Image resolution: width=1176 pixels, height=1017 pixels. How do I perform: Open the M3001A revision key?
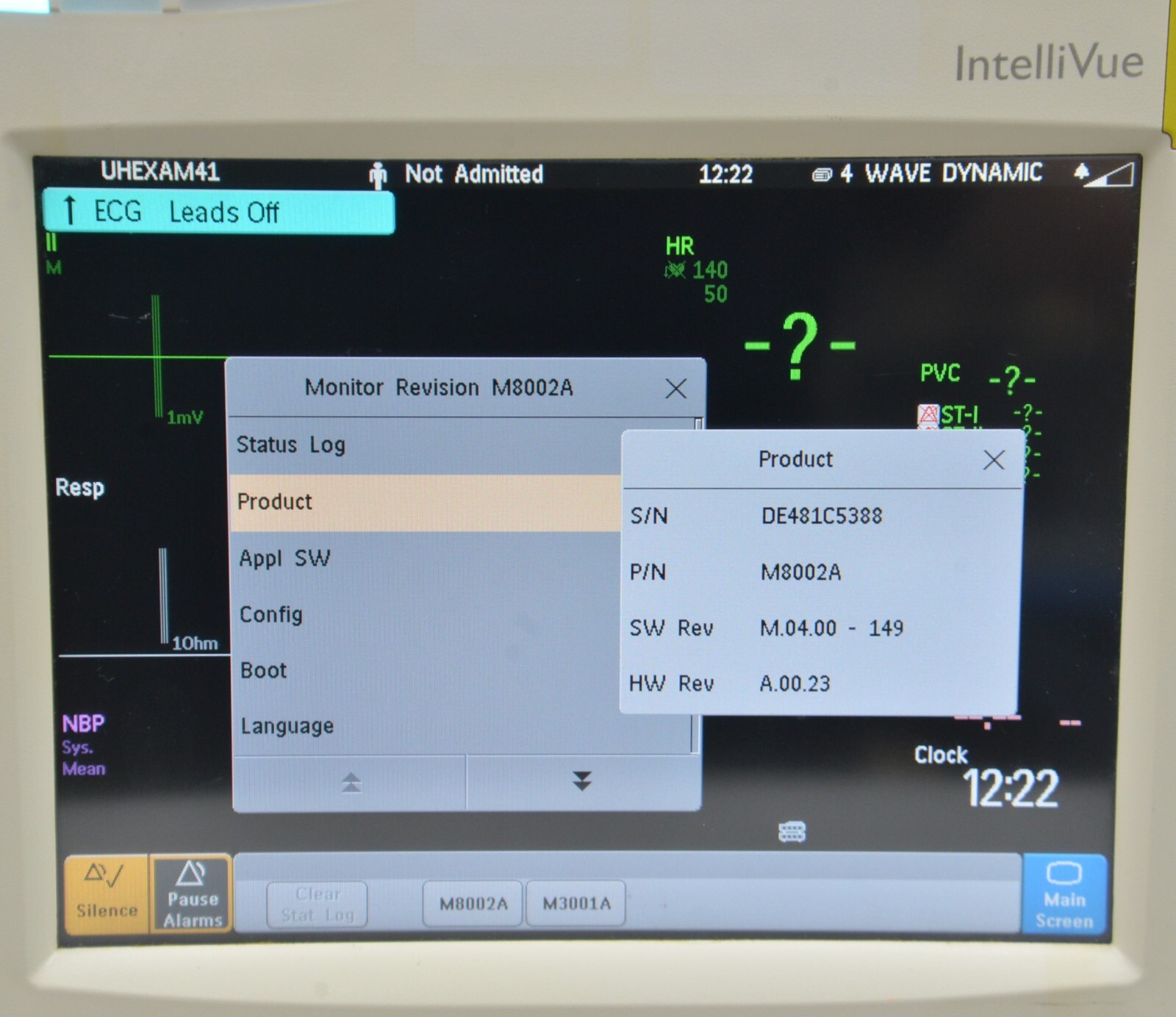click(x=576, y=903)
